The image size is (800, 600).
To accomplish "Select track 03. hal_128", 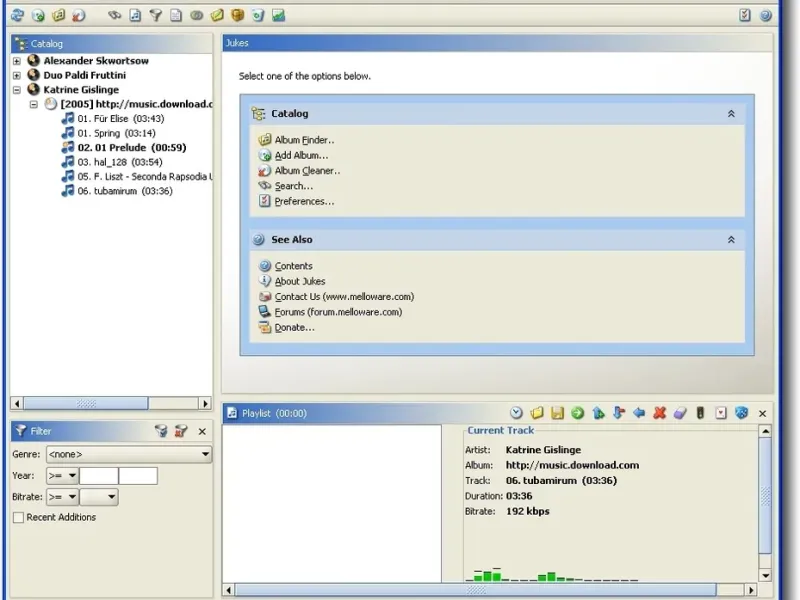I will [x=120, y=162].
